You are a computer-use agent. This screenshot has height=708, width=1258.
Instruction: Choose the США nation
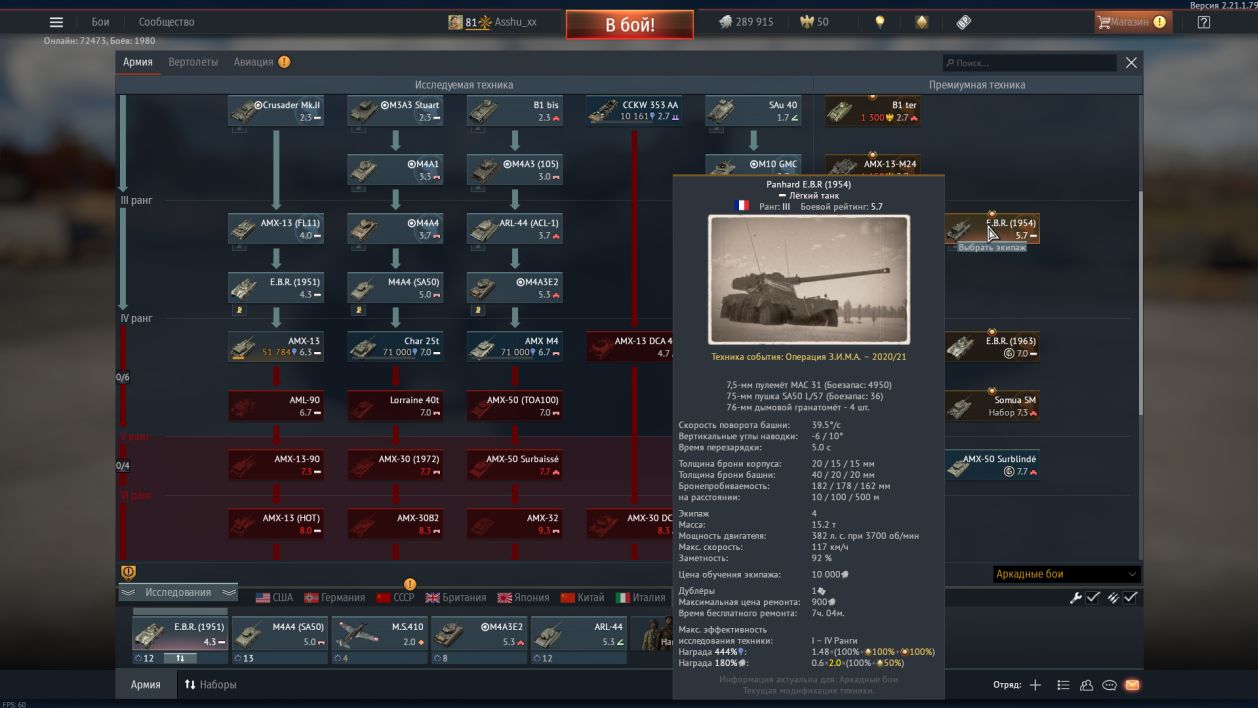tap(274, 598)
